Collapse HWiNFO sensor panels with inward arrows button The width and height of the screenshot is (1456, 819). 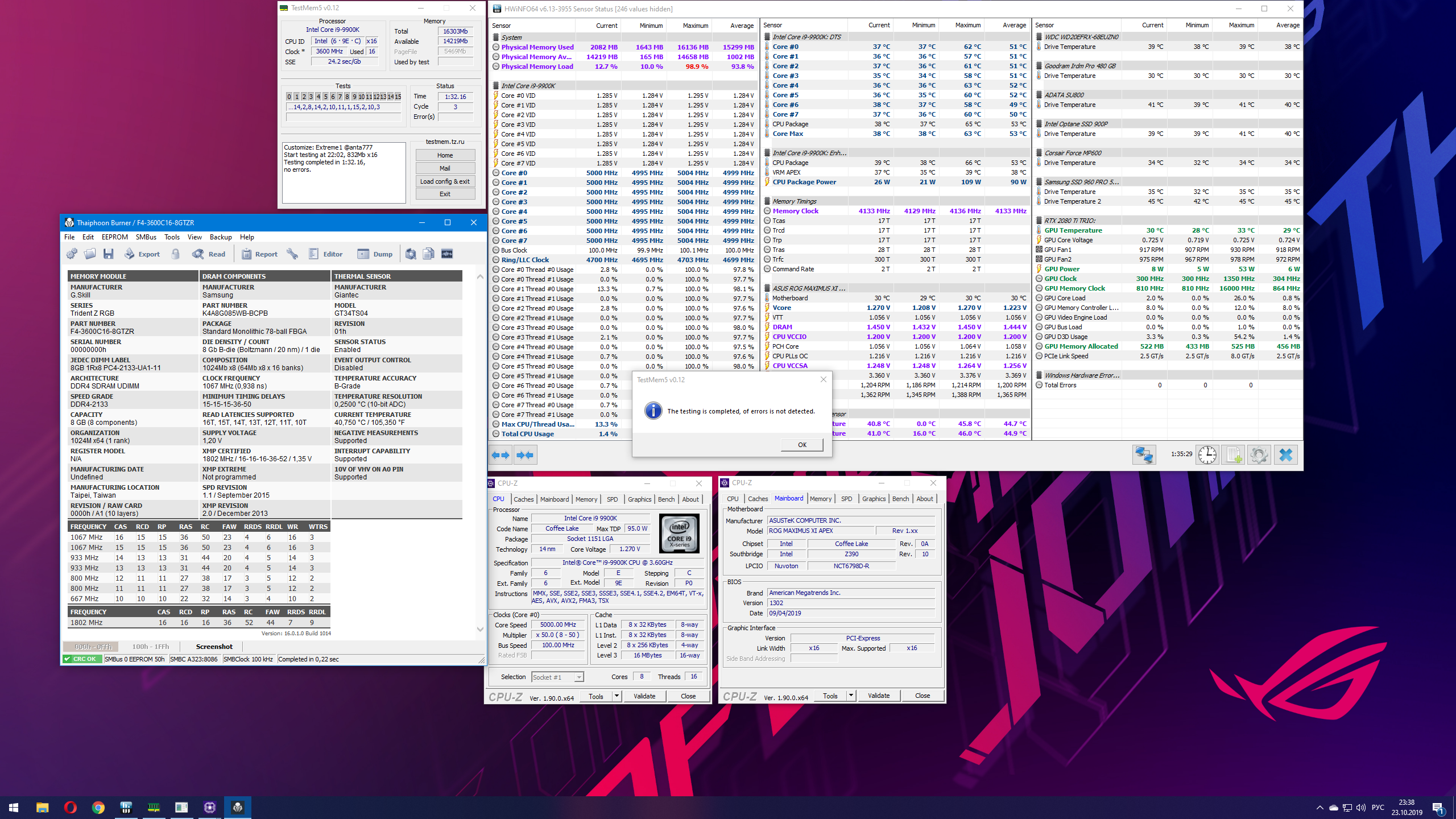click(x=525, y=455)
